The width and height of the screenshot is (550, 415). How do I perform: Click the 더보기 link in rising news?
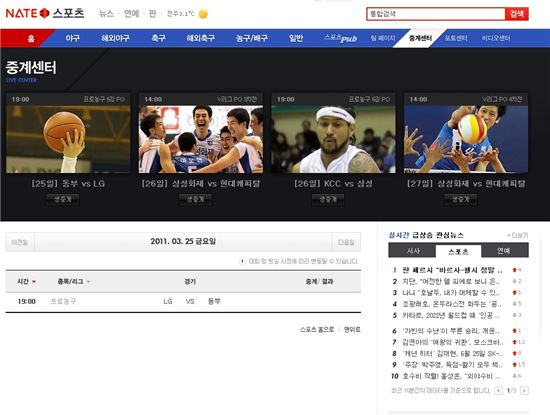point(518,235)
